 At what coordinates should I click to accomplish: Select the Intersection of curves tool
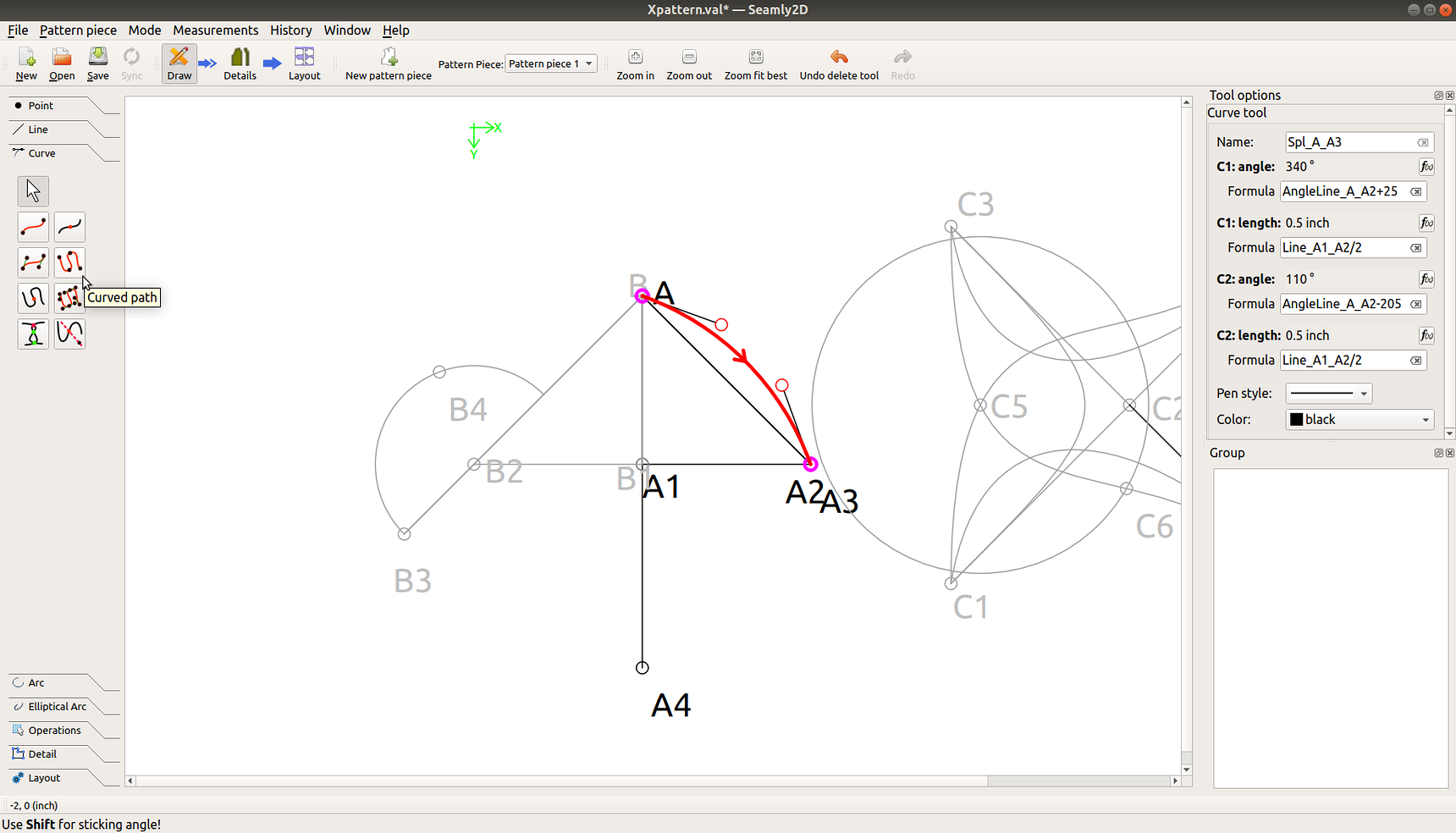point(33,334)
